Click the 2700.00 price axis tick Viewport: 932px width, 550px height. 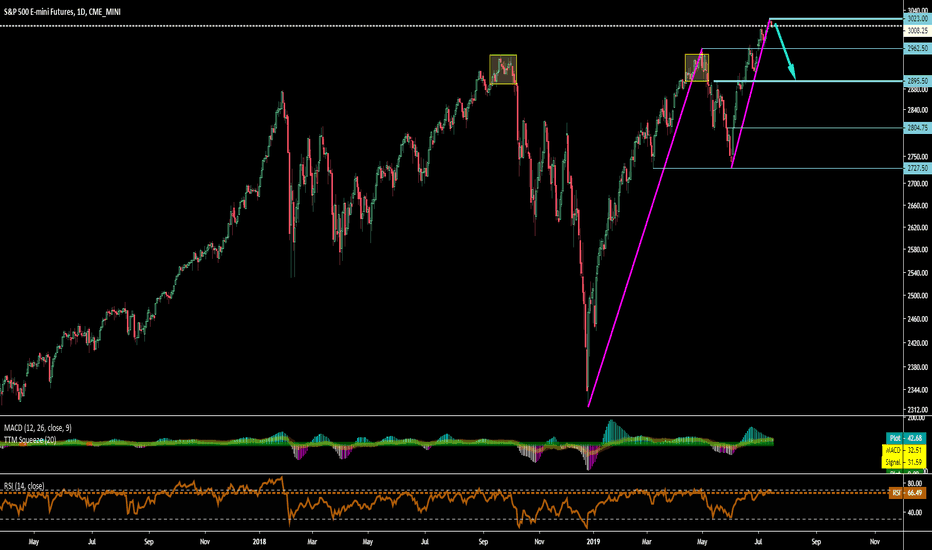[918, 184]
